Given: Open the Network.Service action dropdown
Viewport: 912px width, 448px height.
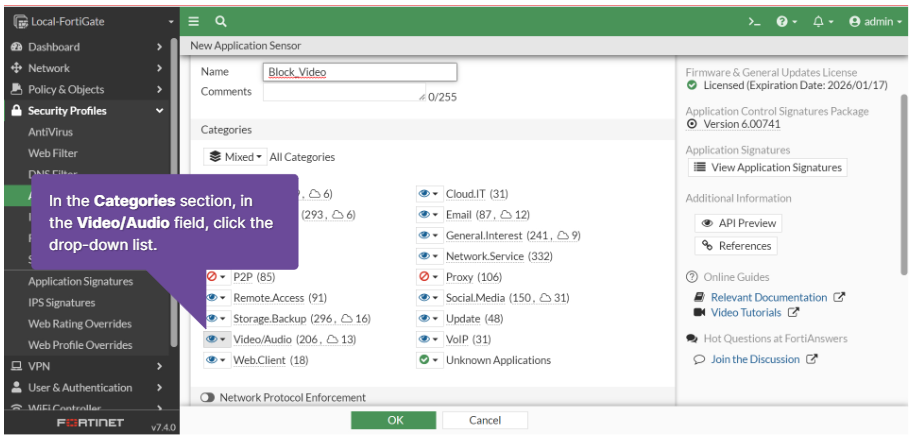Looking at the screenshot, I should coord(429,256).
